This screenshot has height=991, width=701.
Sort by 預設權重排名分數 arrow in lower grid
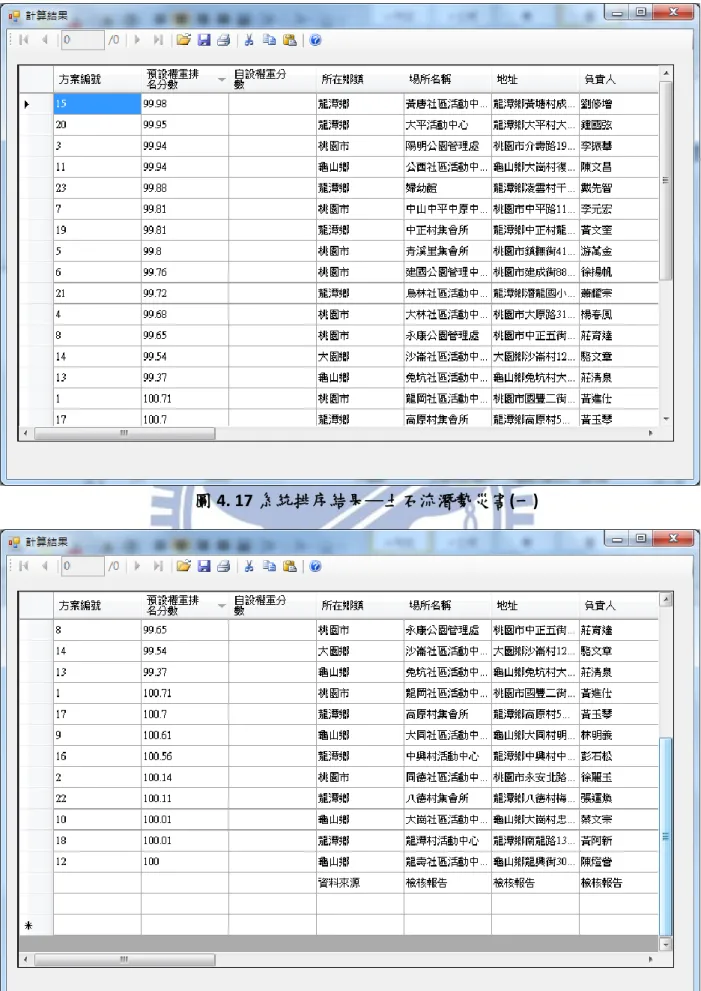(221, 605)
